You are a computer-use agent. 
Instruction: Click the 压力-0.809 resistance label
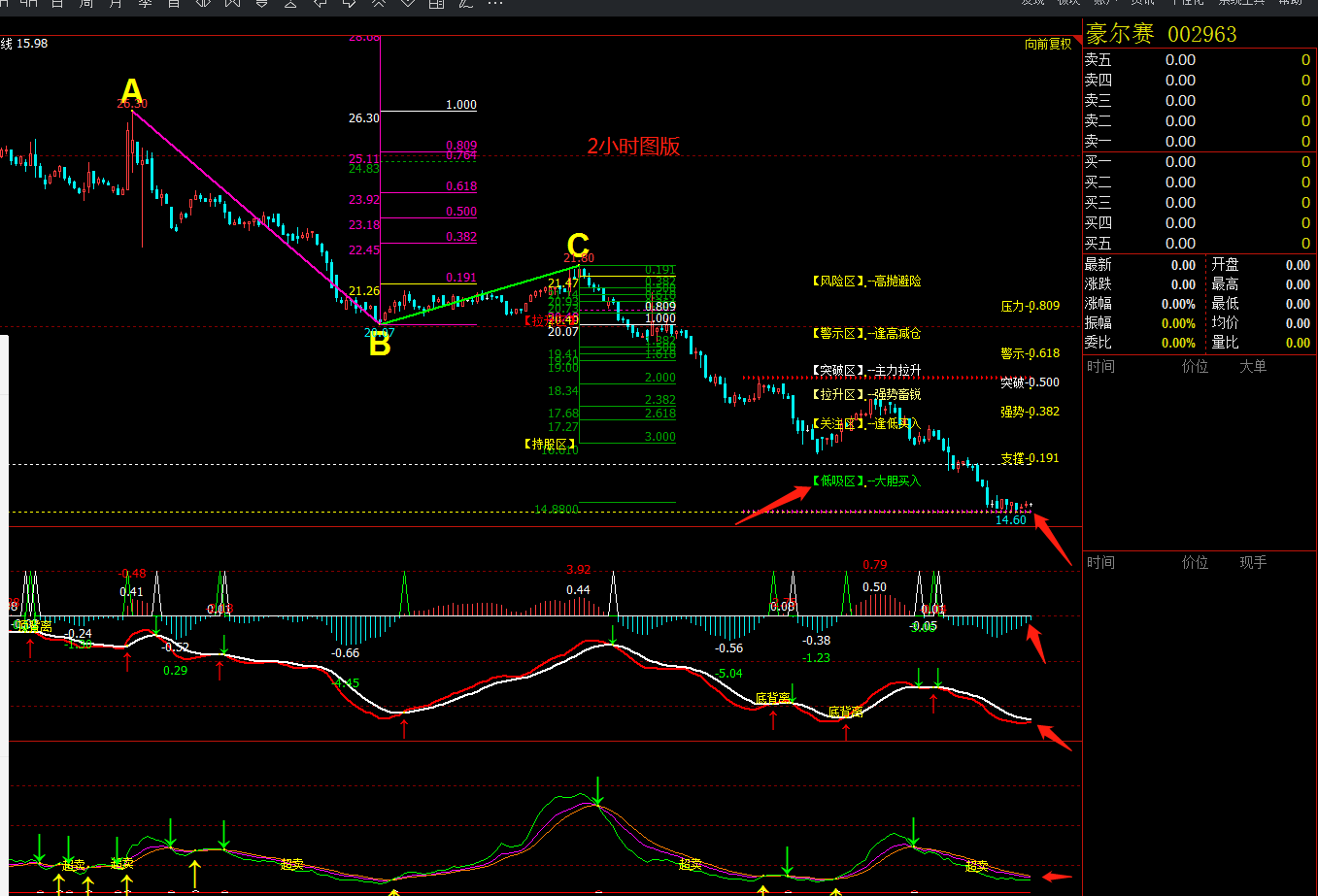click(1031, 306)
